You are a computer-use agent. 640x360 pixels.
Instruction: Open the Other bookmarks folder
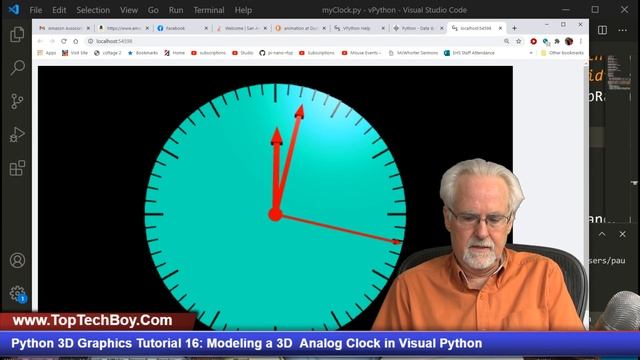pos(562,53)
